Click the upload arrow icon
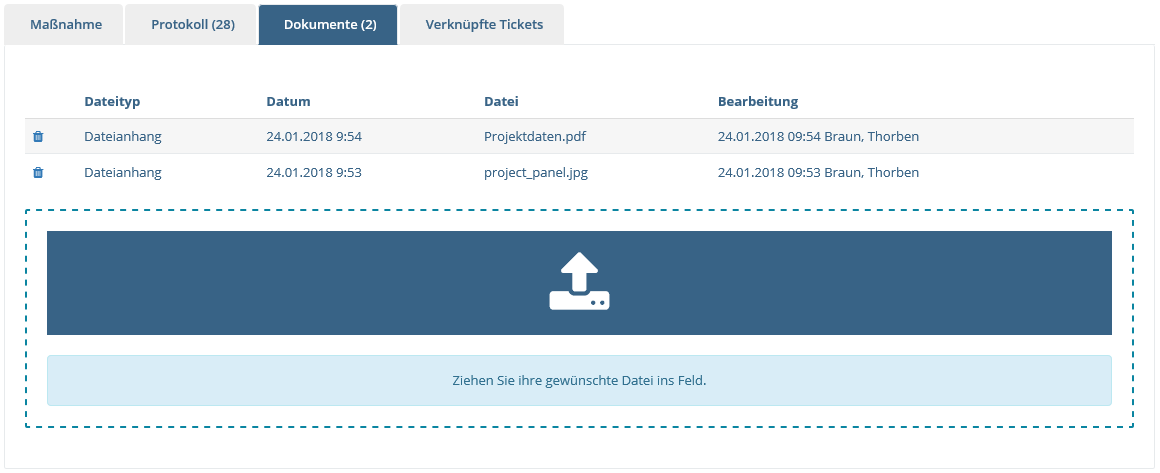The image size is (1160, 473). pos(579,281)
